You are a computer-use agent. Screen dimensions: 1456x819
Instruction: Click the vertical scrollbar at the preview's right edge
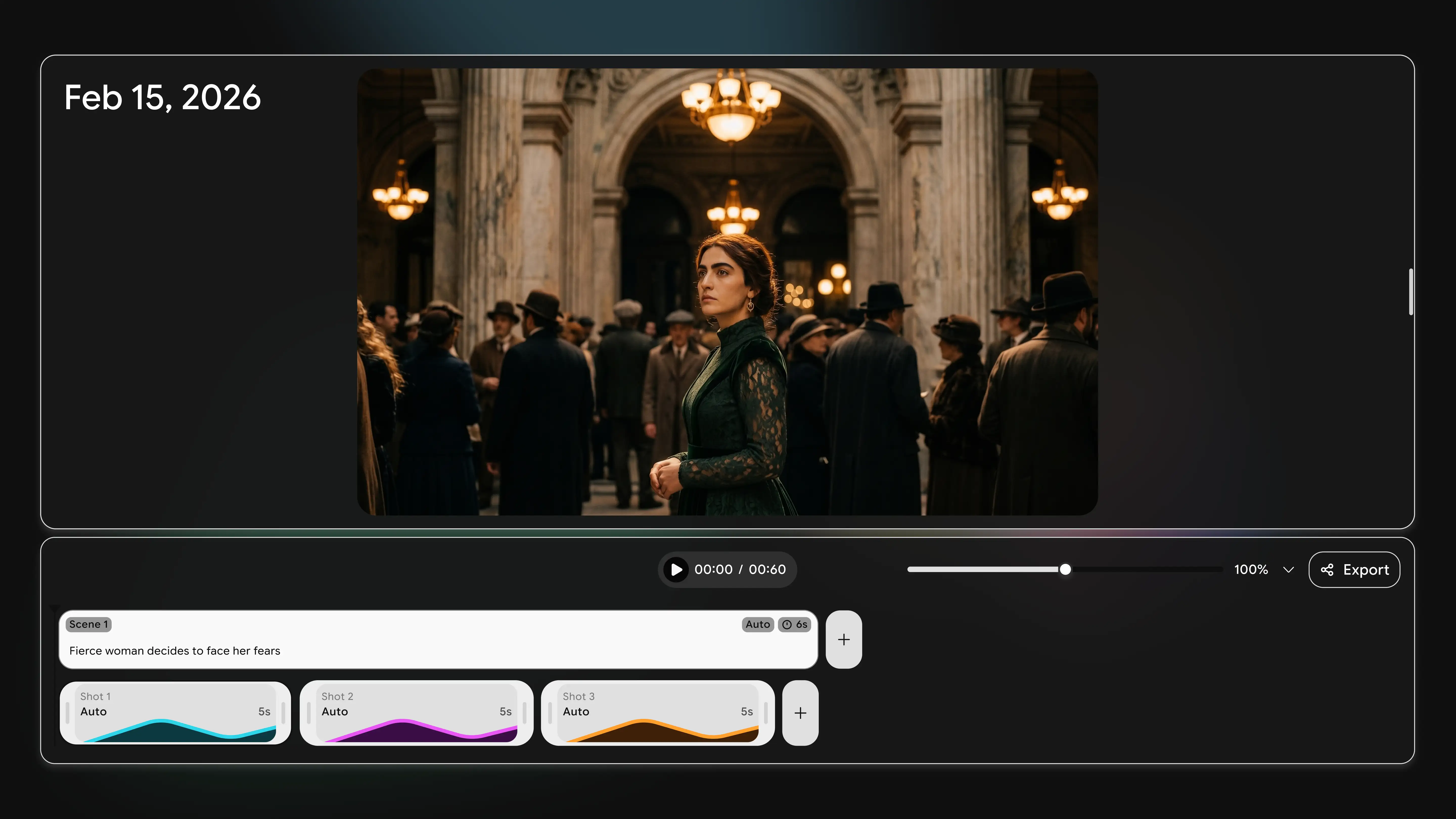[x=1411, y=292]
